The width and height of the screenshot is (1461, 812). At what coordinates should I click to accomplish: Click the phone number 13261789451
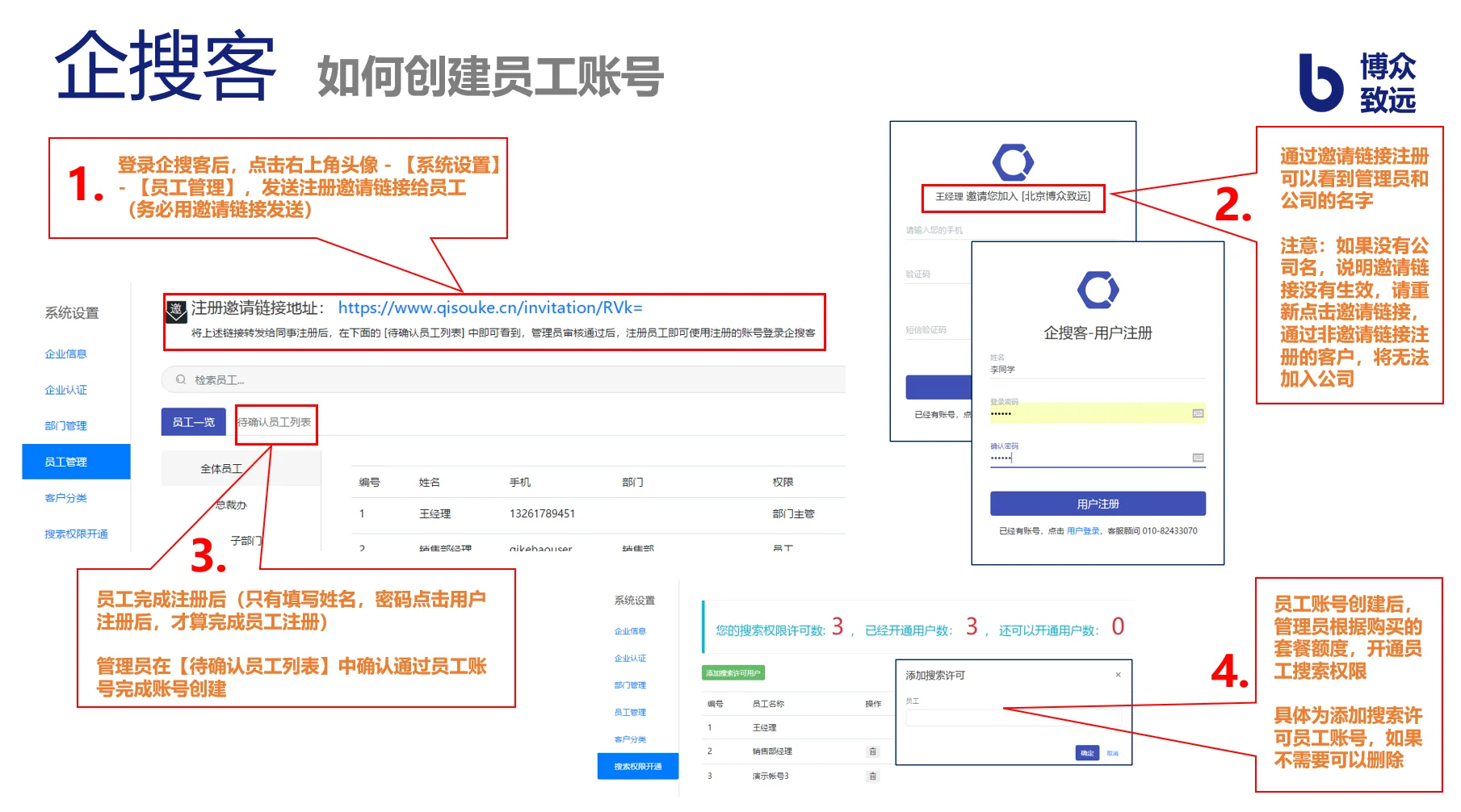(542, 513)
